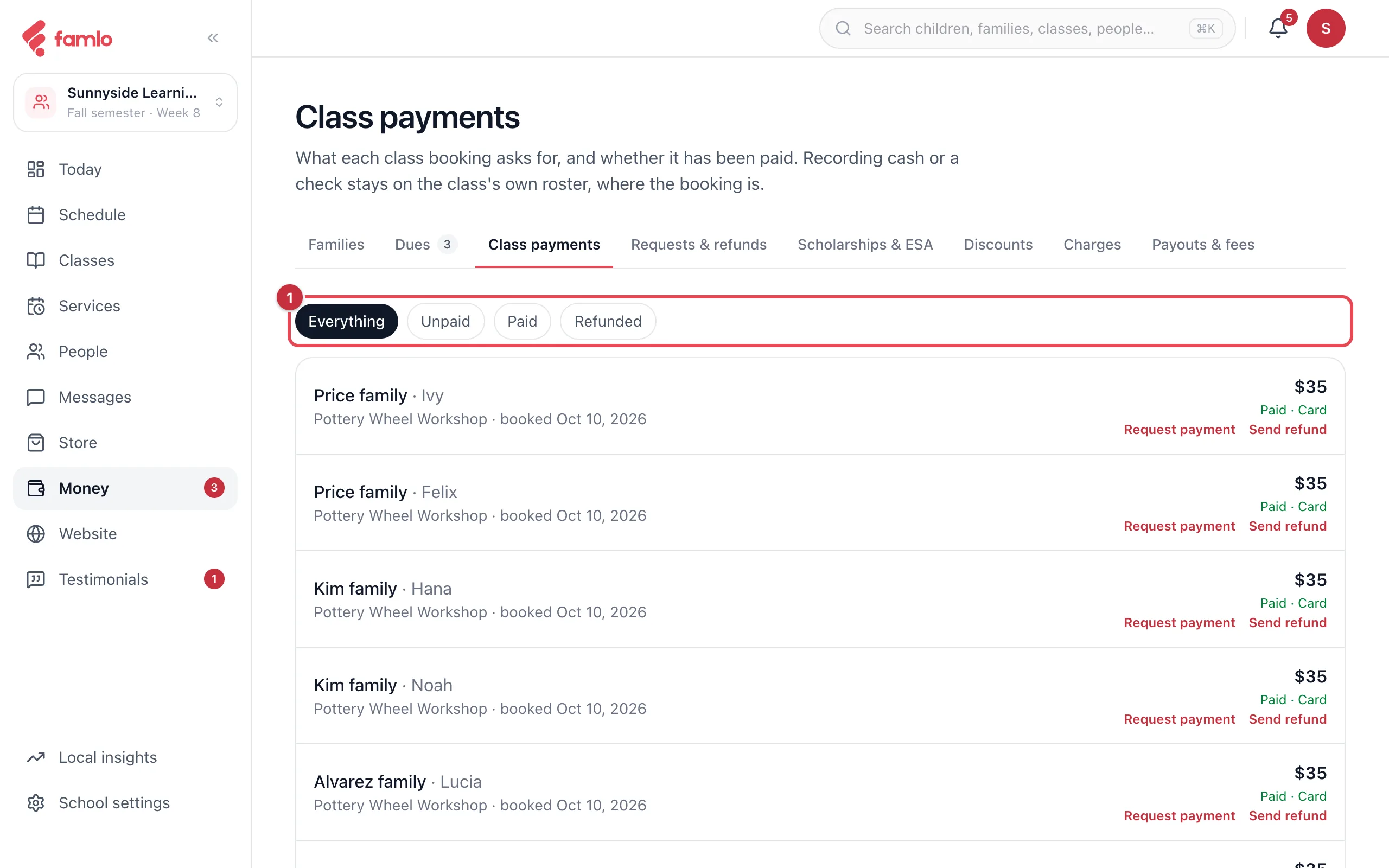The image size is (1389, 868).
Task: Click the Schedule calendar icon
Action: pyautogui.click(x=36, y=215)
